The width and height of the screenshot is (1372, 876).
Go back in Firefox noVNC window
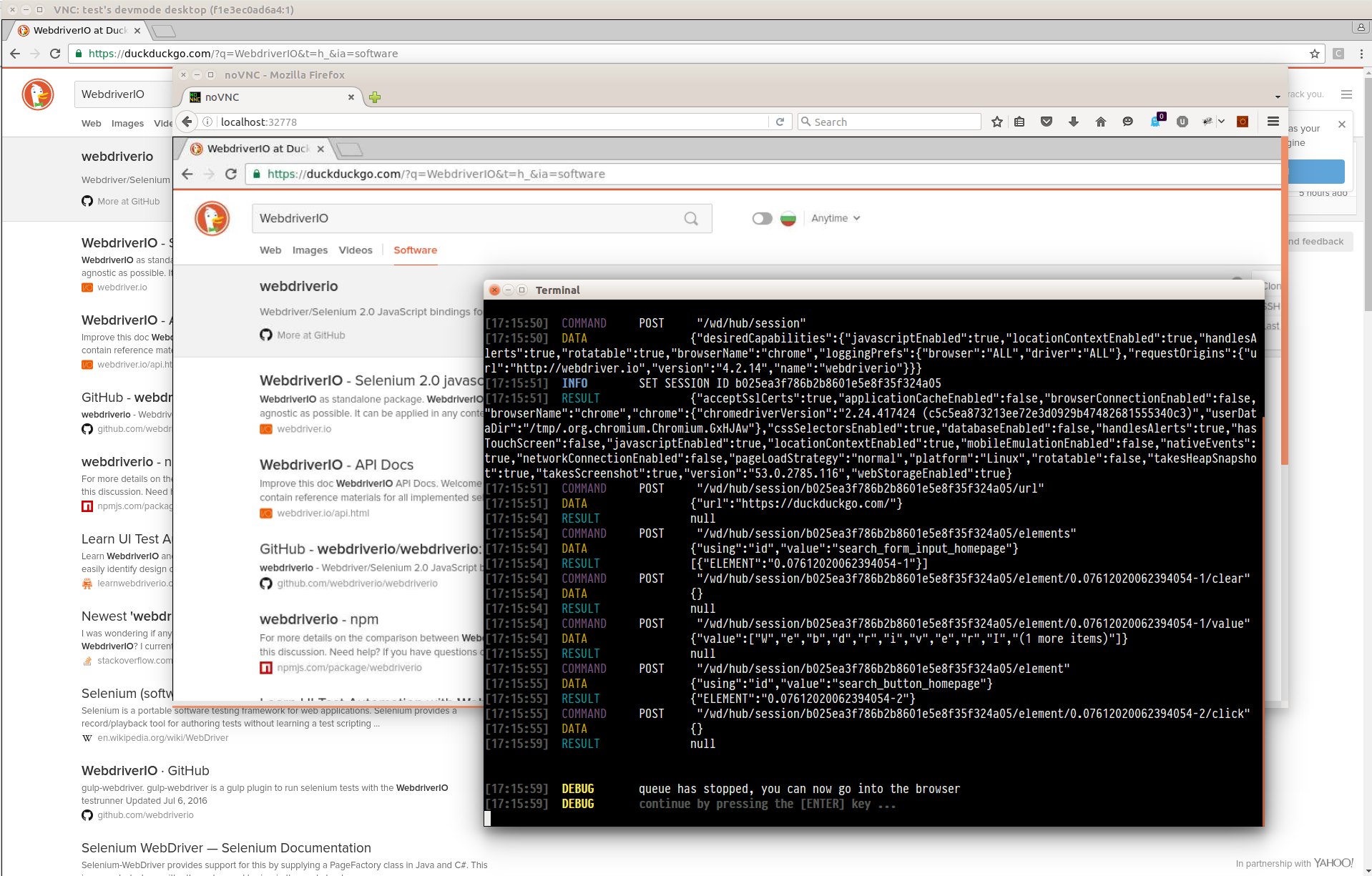click(187, 122)
